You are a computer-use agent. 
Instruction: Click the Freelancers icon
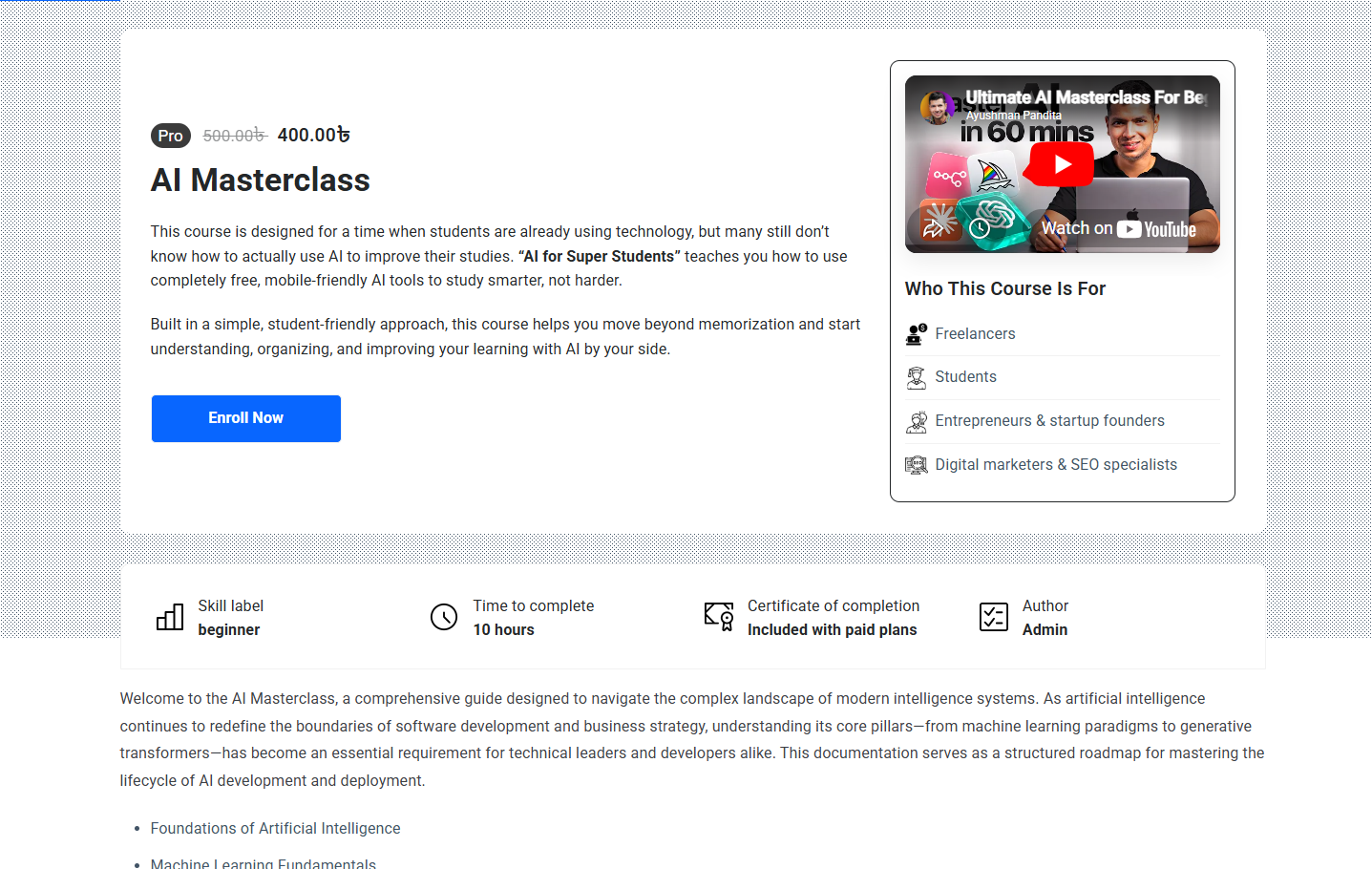[917, 334]
